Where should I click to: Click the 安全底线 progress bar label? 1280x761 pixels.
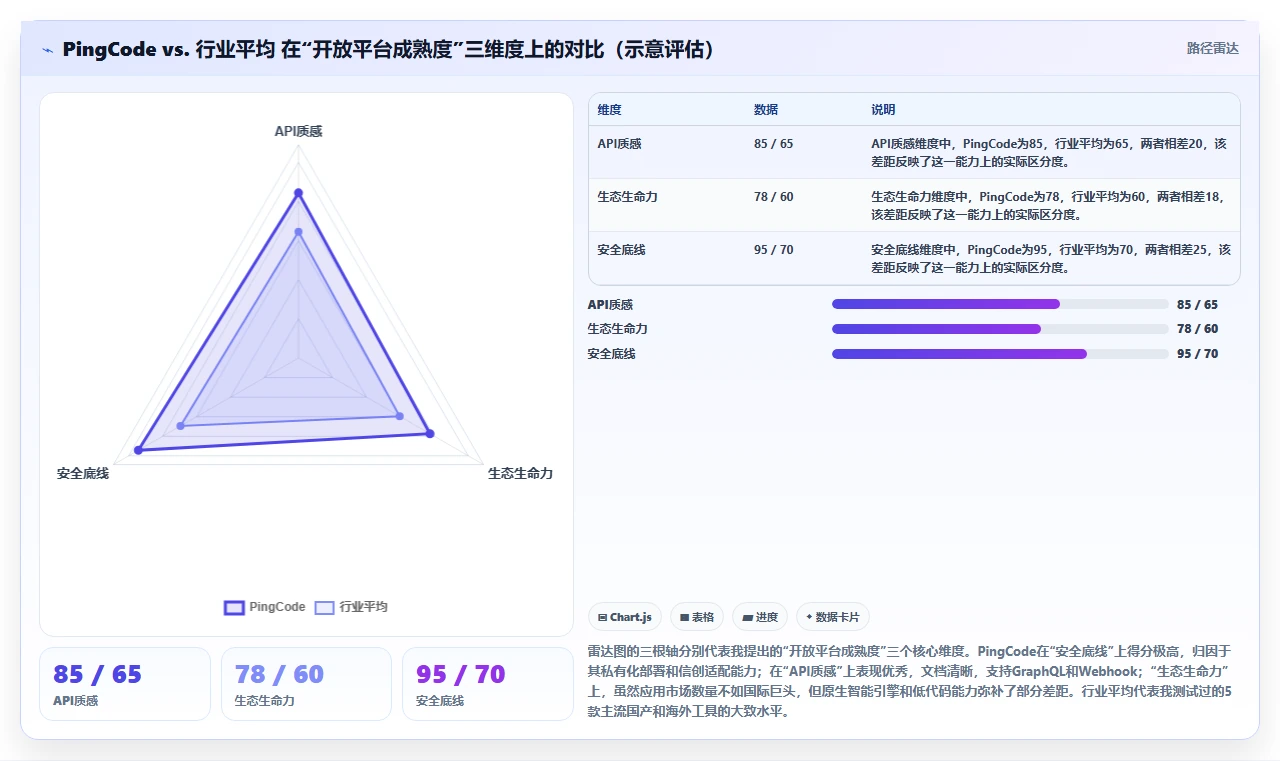click(611, 354)
